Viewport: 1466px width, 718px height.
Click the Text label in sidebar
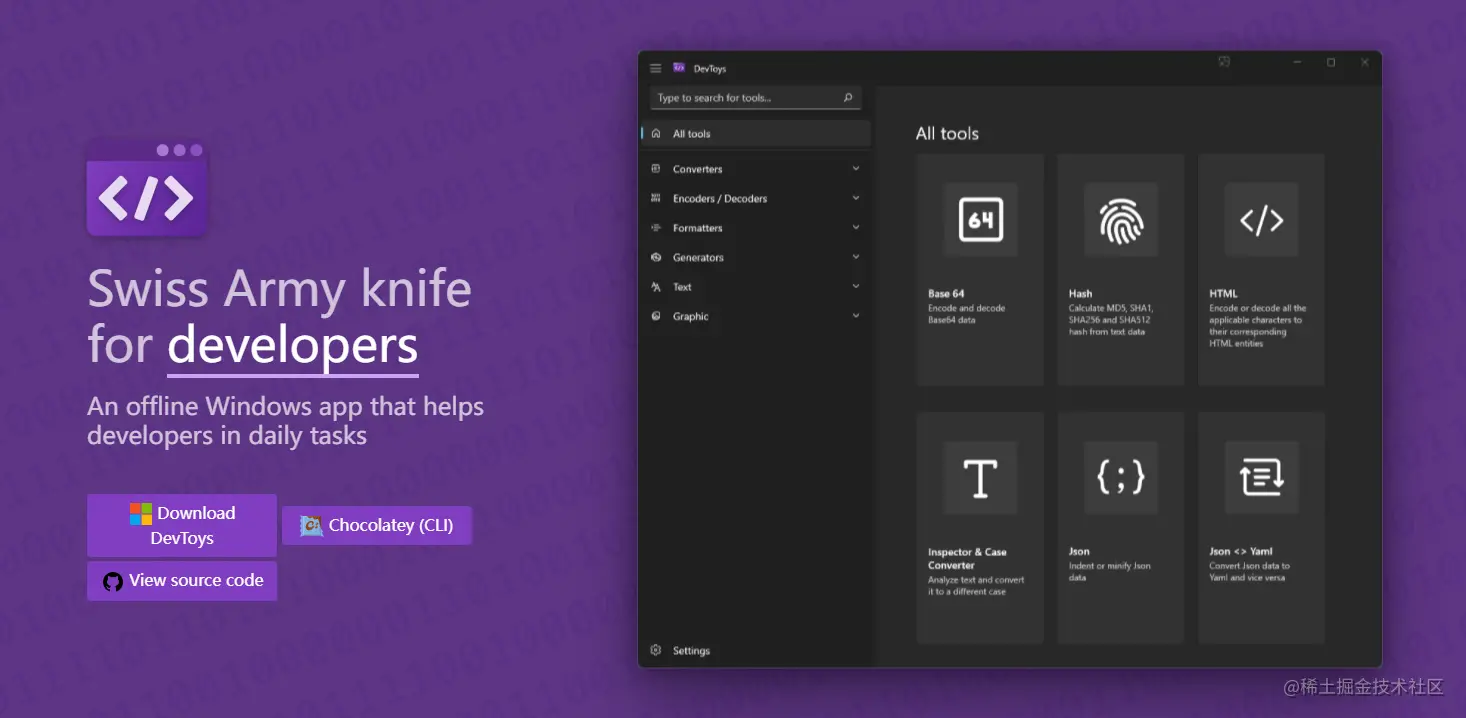pos(682,287)
